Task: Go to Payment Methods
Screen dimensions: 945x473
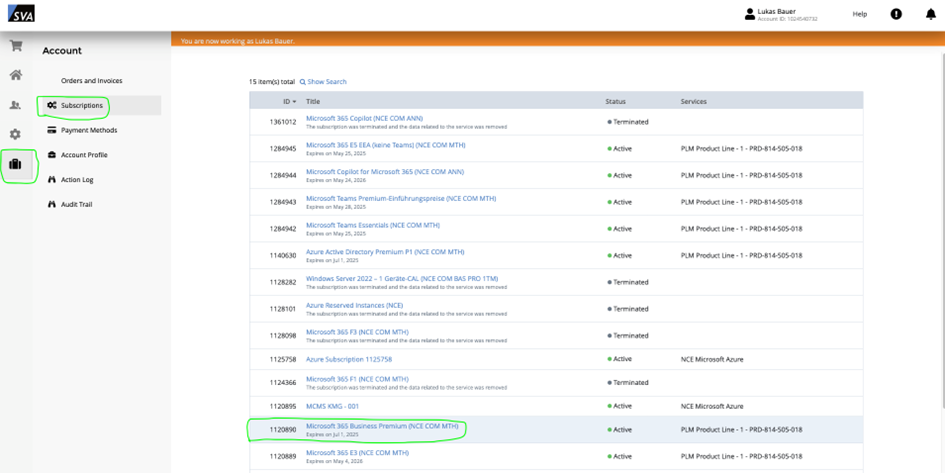Action: click(88, 130)
